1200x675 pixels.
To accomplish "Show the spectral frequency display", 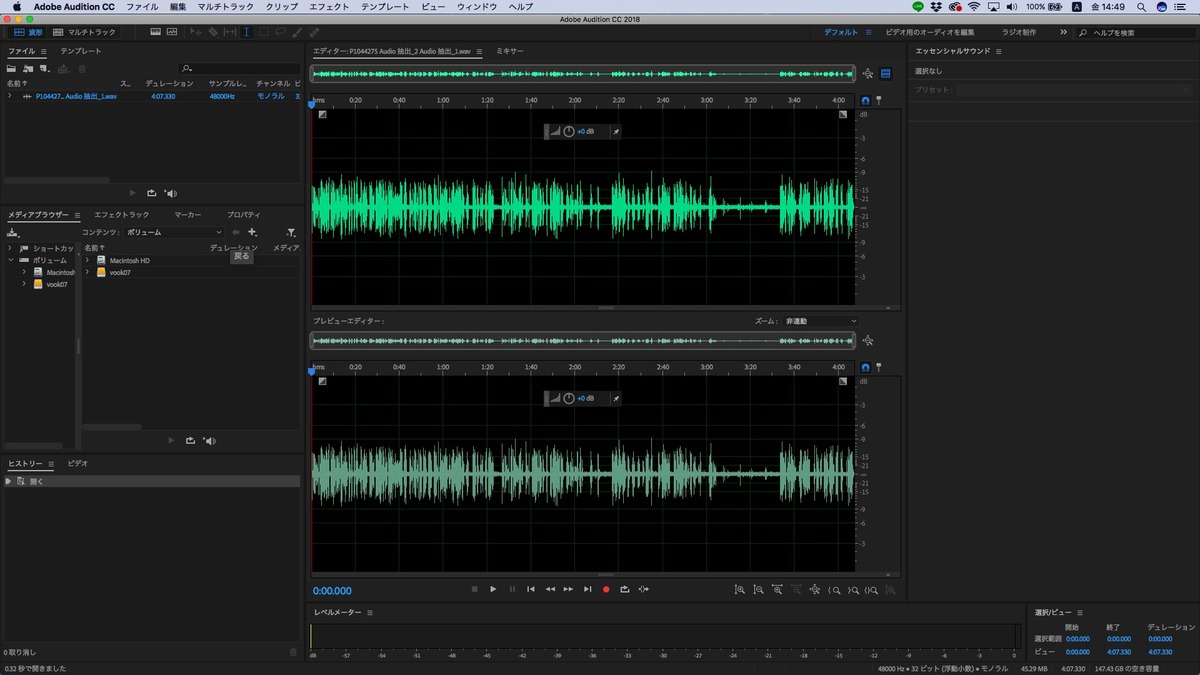I will pyautogui.click(x=156, y=32).
